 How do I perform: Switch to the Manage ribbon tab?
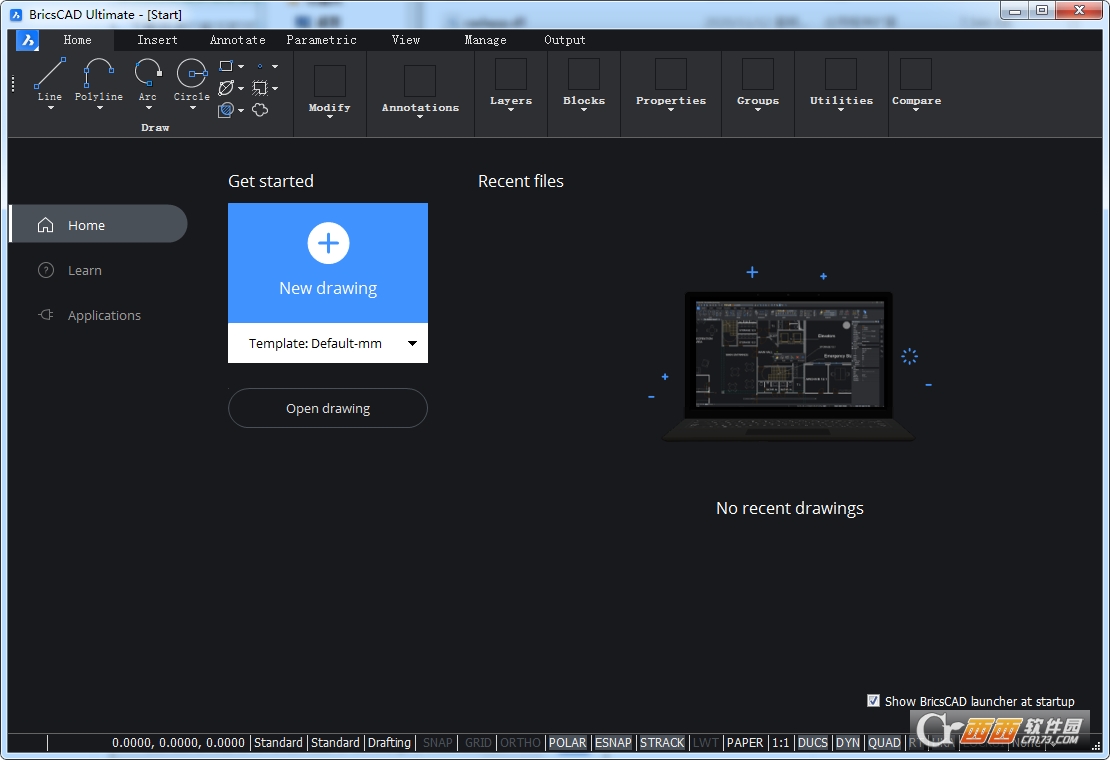[x=485, y=40]
